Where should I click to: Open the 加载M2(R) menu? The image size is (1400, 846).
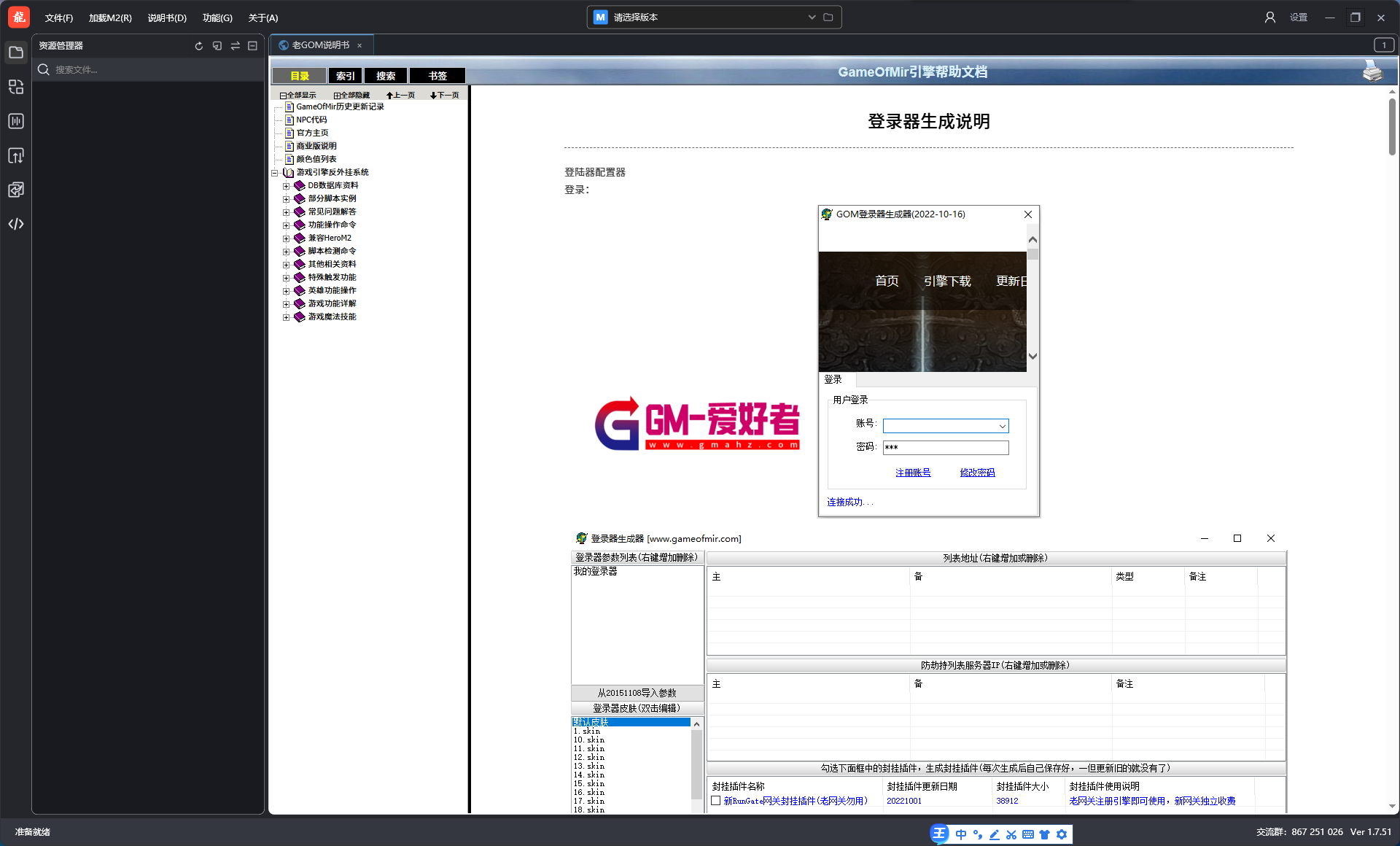110,18
